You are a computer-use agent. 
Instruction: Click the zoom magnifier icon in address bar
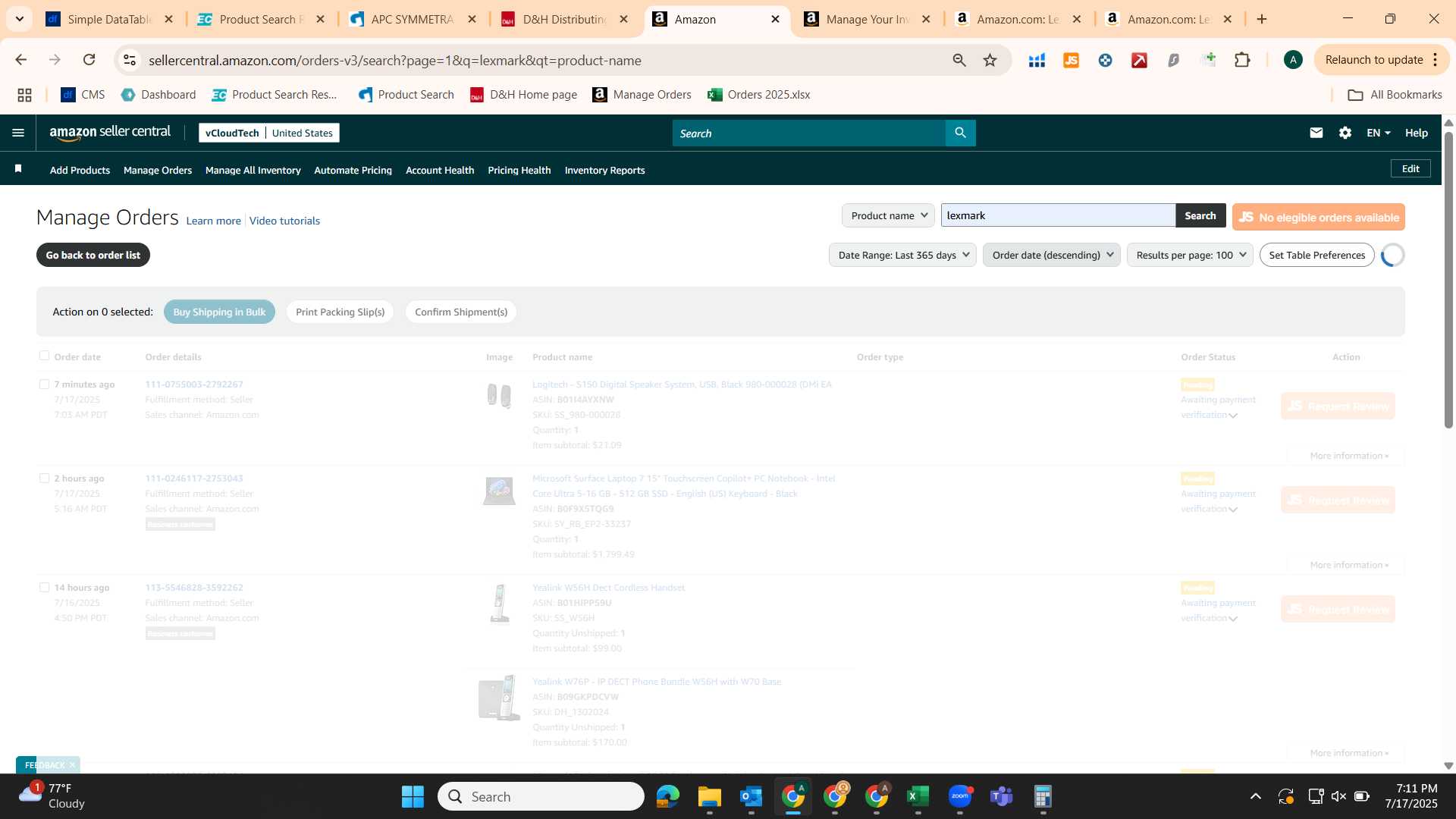click(959, 60)
